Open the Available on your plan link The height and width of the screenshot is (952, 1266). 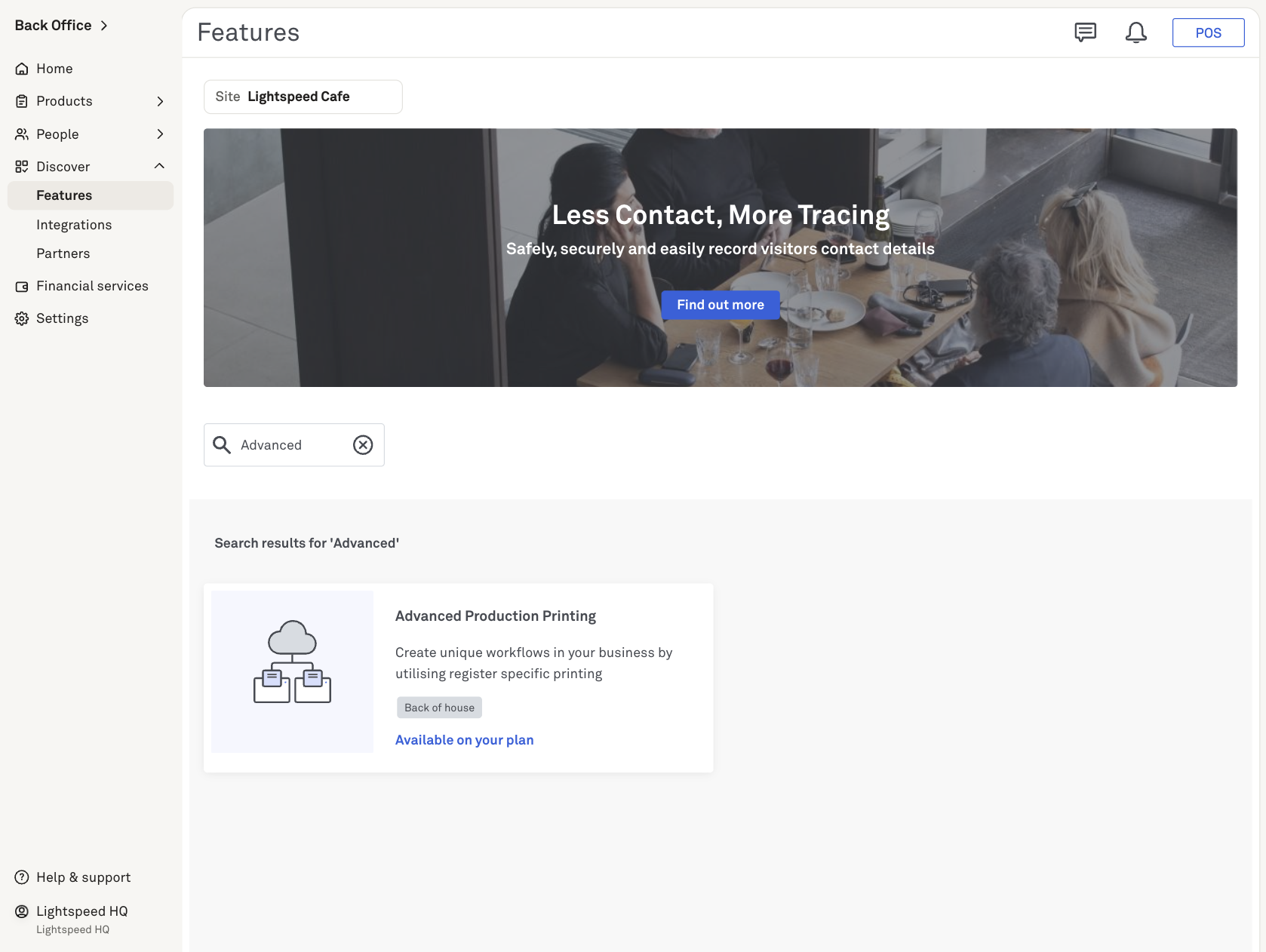click(464, 740)
